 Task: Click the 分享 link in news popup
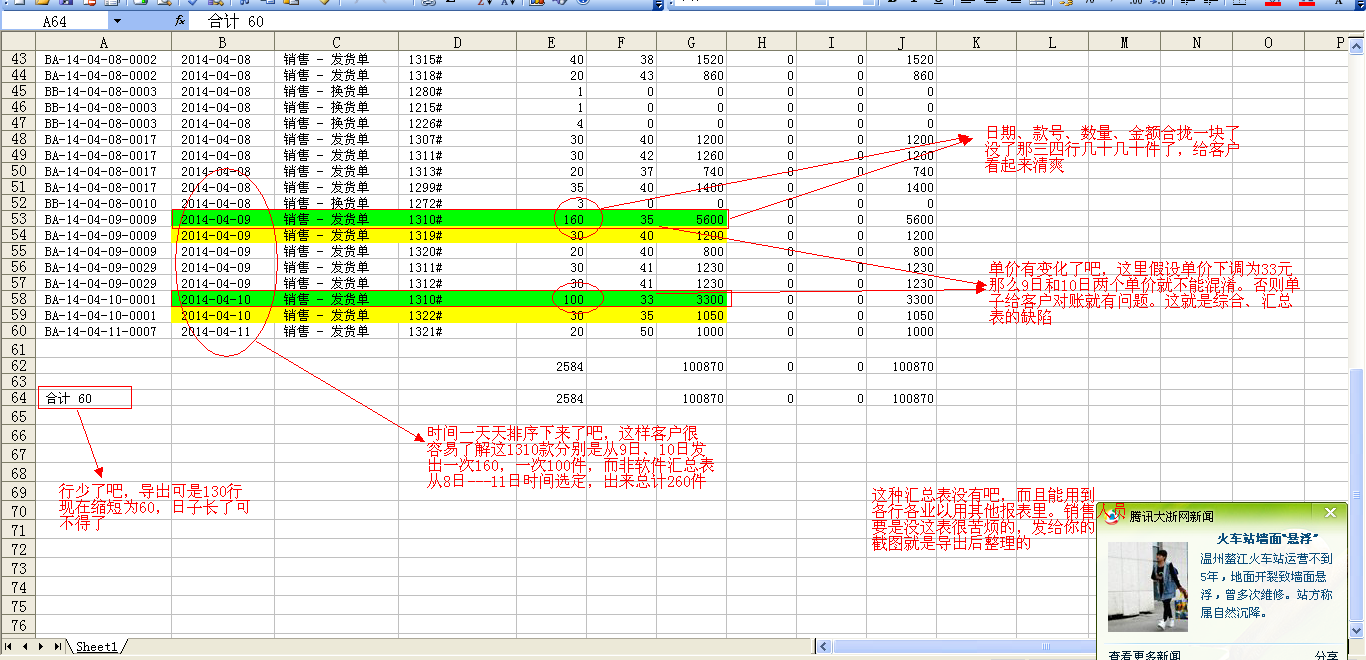(x=1326, y=655)
